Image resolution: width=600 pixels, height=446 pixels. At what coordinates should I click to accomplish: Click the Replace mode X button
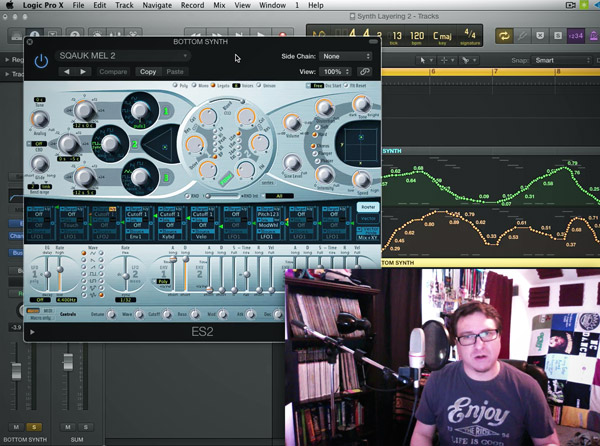tap(540, 36)
